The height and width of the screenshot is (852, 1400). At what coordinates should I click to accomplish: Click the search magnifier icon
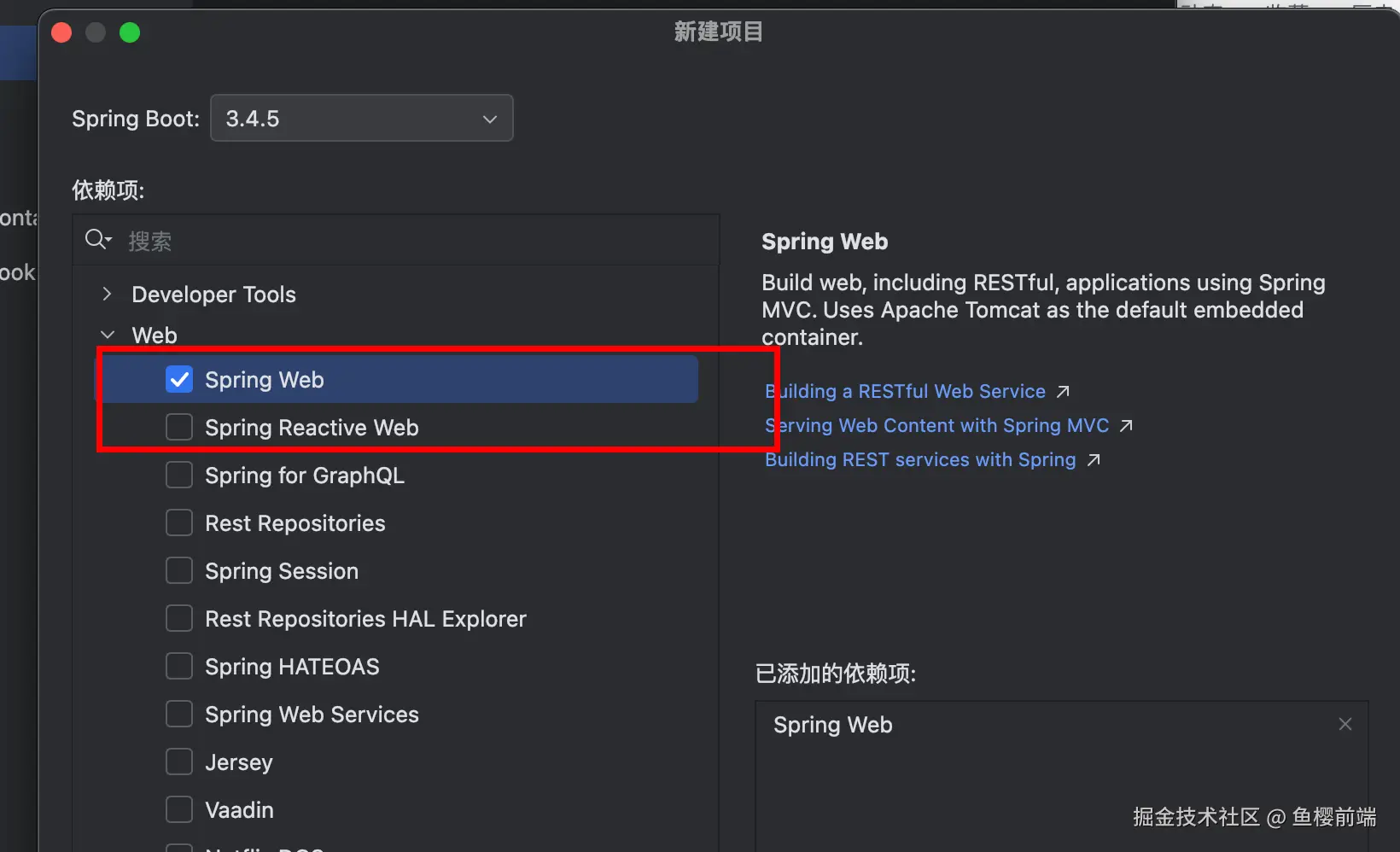(x=97, y=240)
